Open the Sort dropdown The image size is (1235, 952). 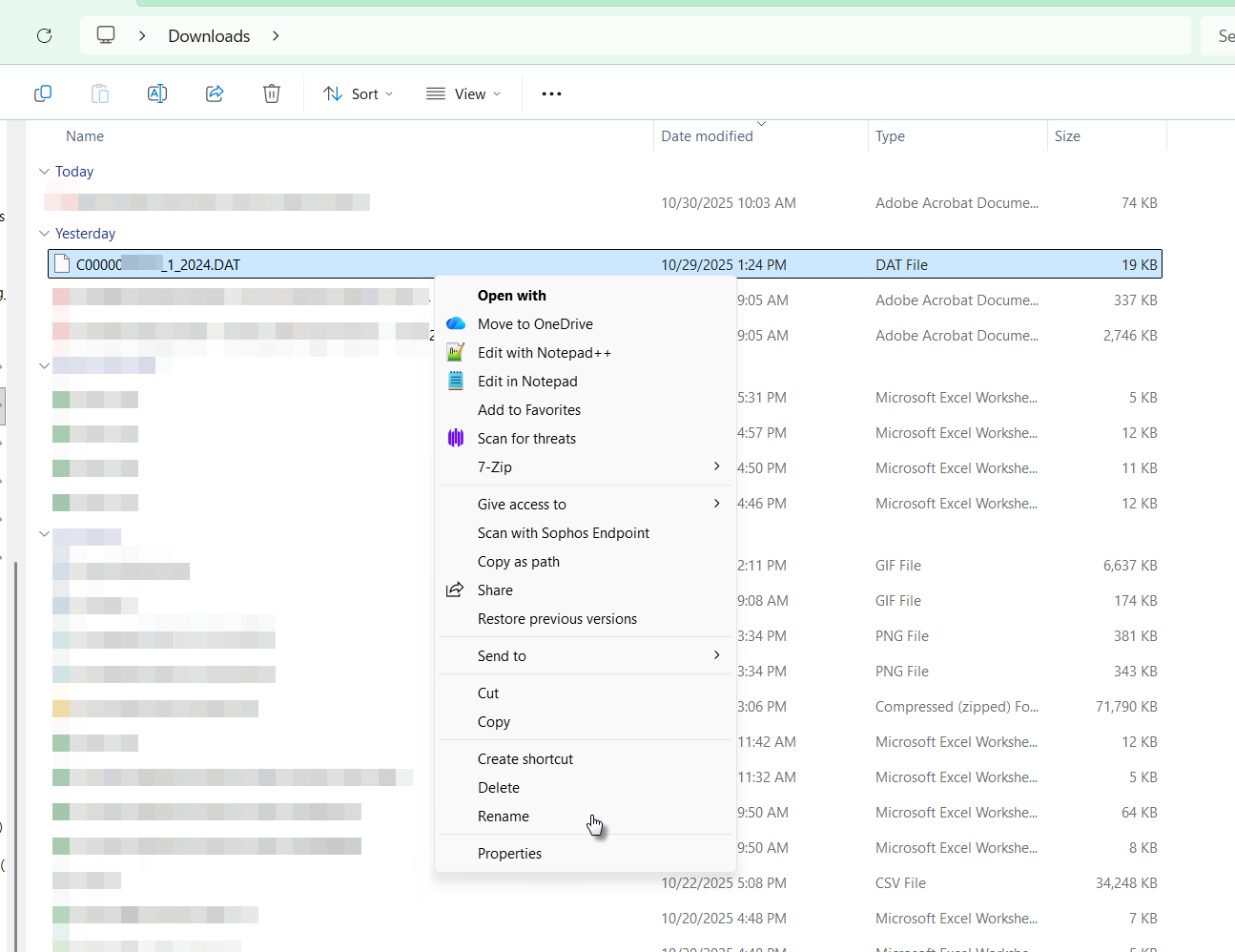tap(359, 93)
